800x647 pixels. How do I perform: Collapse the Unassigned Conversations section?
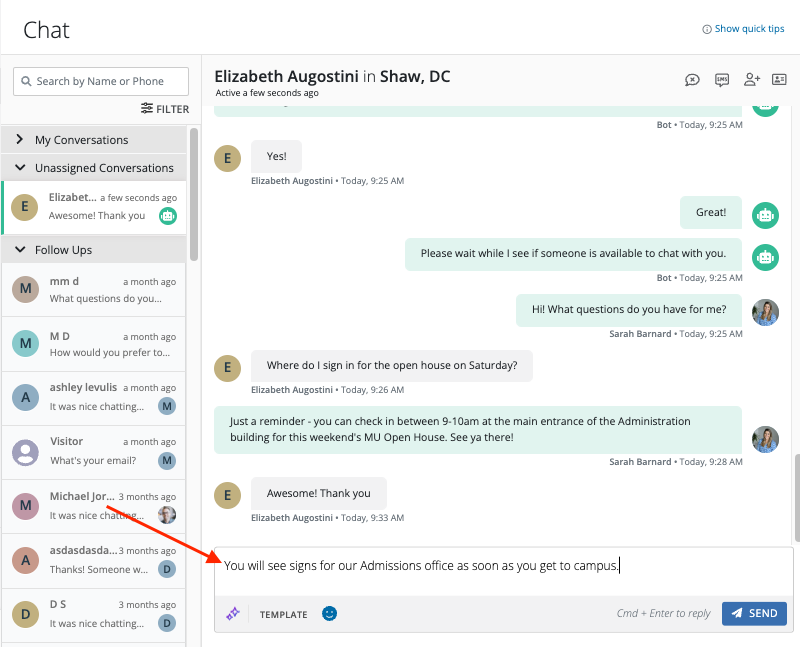click(x=20, y=168)
